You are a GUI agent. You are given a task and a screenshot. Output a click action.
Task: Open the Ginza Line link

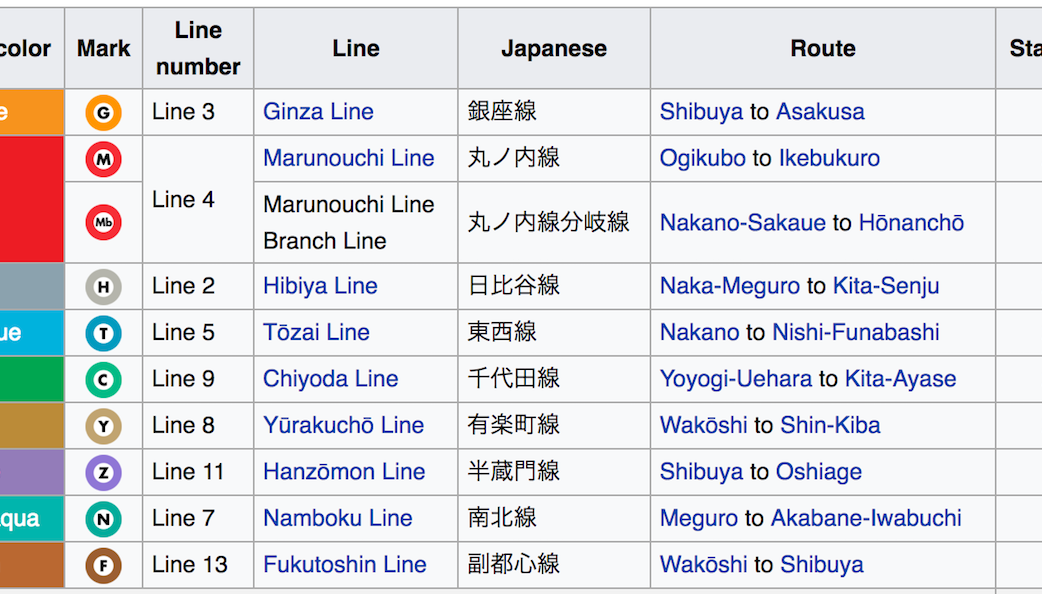[x=318, y=112]
